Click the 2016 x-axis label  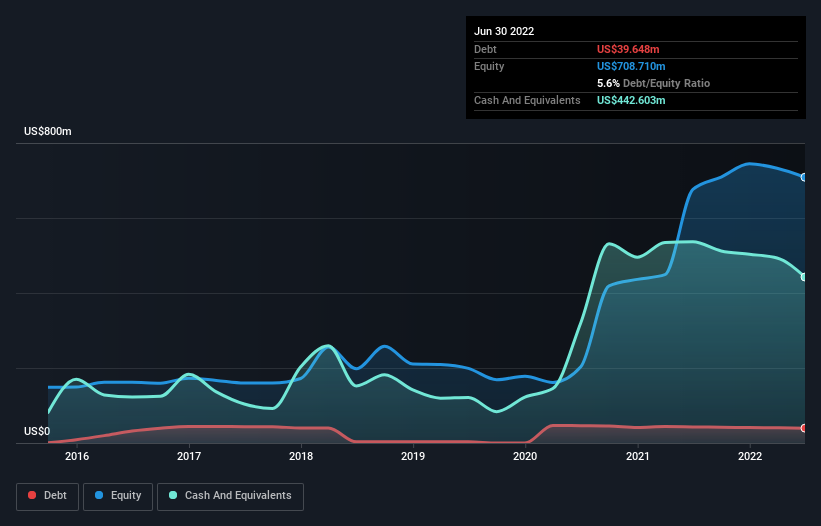(x=77, y=456)
